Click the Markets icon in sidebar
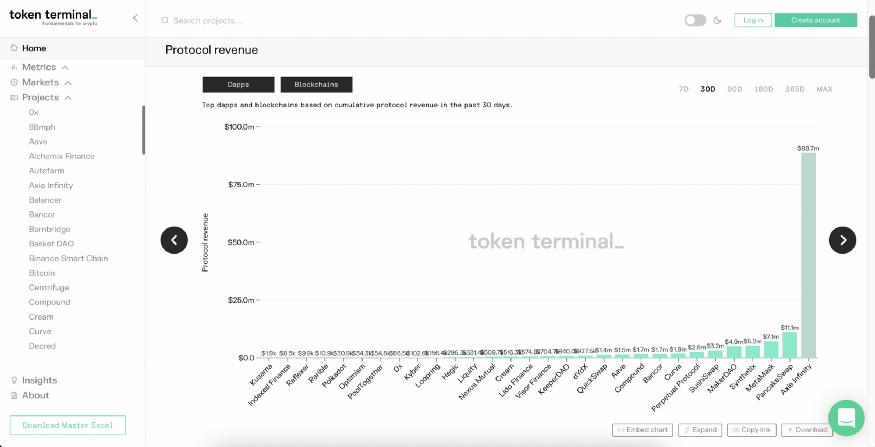 [14, 82]
